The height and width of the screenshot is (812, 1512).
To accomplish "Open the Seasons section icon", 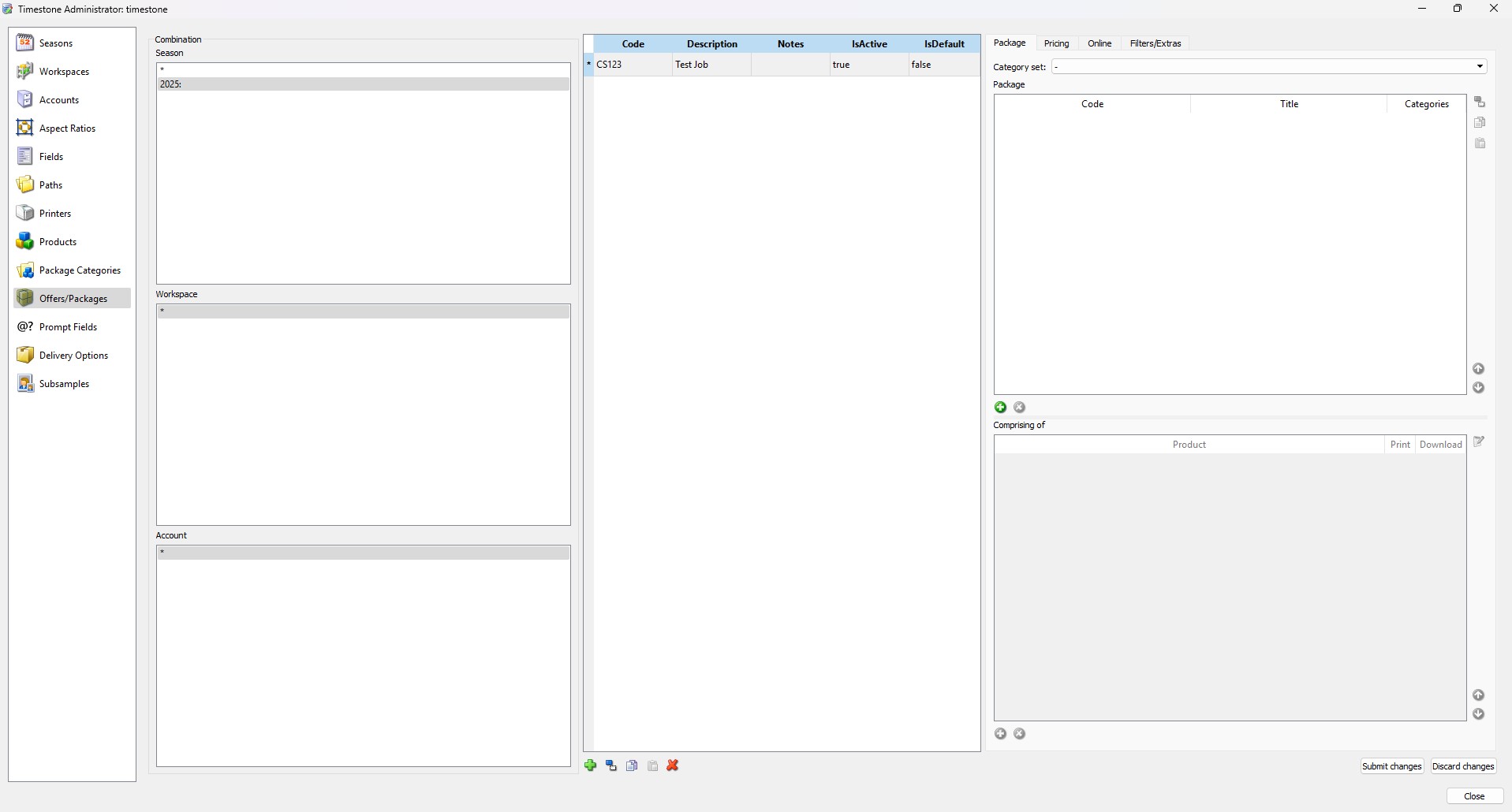I will 25,43.
